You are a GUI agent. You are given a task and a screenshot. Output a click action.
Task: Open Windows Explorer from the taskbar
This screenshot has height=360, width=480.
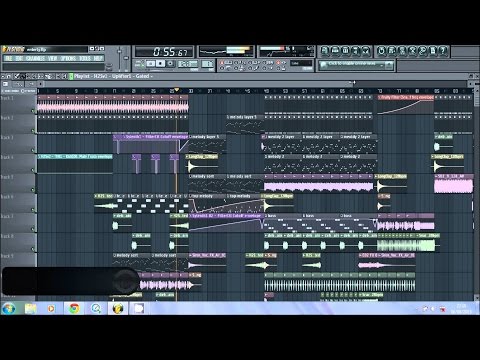click(x=31, y=309)
